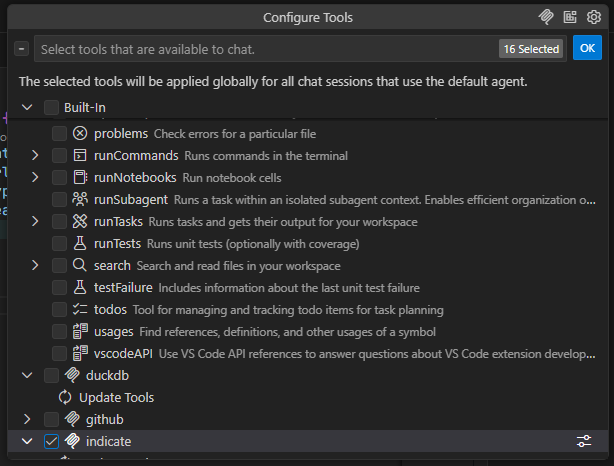
Task: Click the github MCP server icon
Action: pos(72,419)
